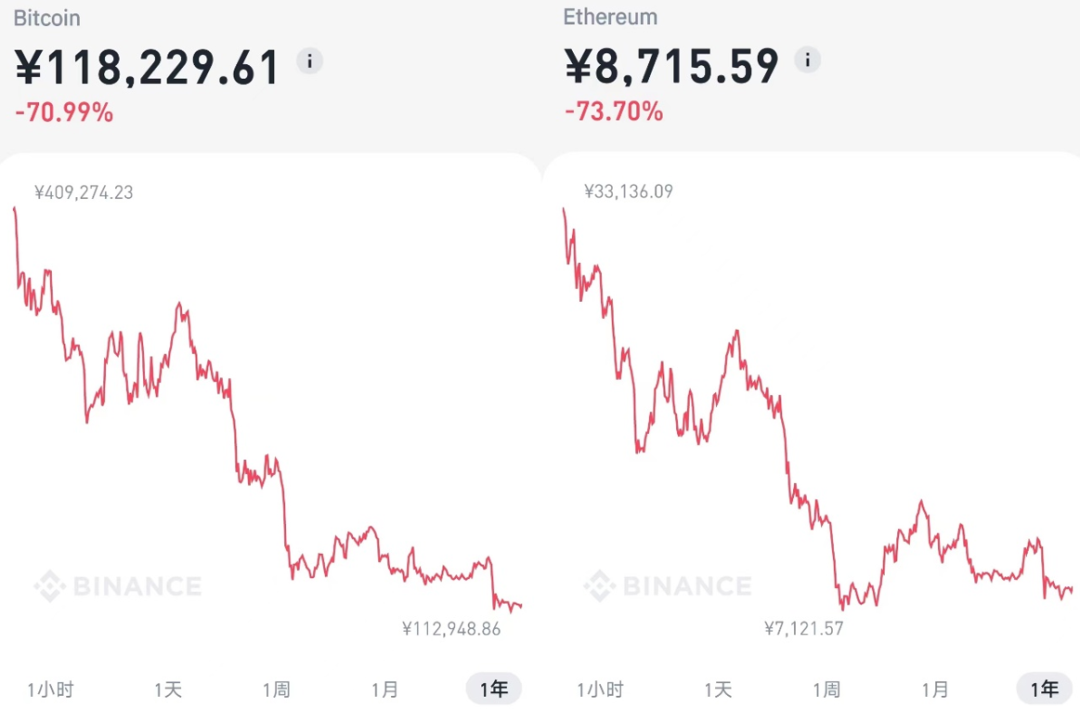Click the Ethereum price ¥8,715.59
The height and width of the screenshot is (709, 1080).
[x=672, y=67]
